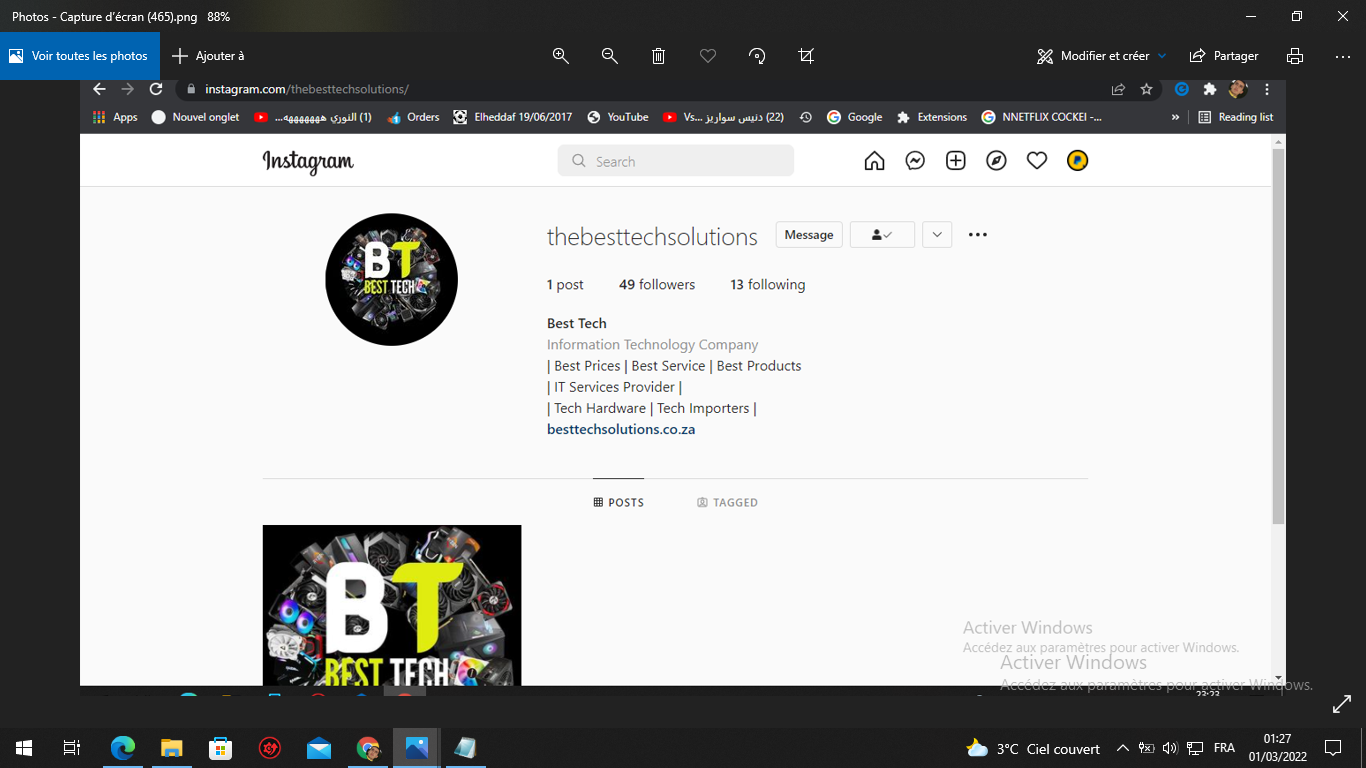Click the zoom in magnifier icon
This screenshot has height=768, width=1366.
pos(561,56)
